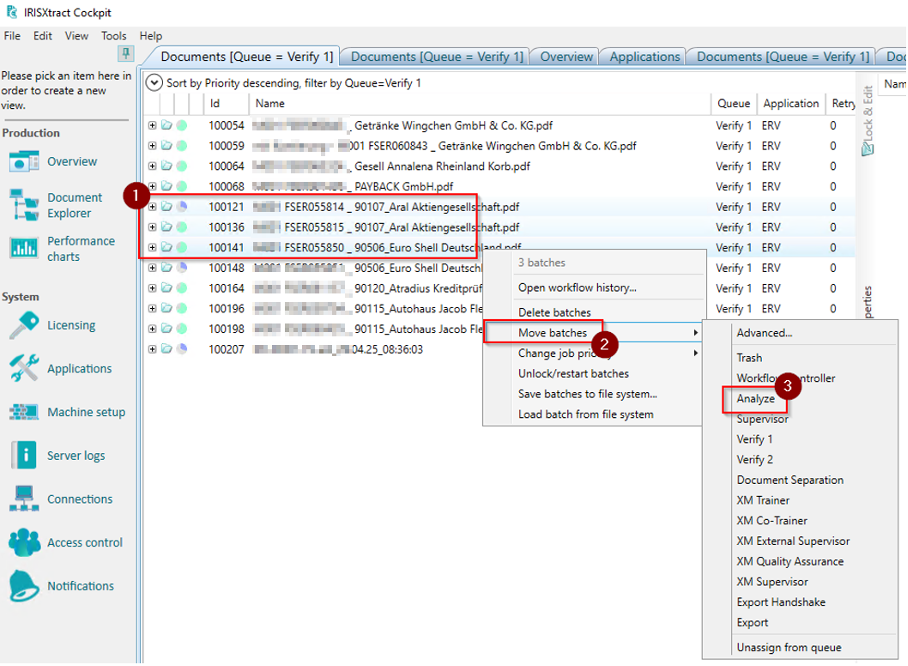Choose Load batch from file system
Viewport: 908px width, 666px height.
coord(585,415)
